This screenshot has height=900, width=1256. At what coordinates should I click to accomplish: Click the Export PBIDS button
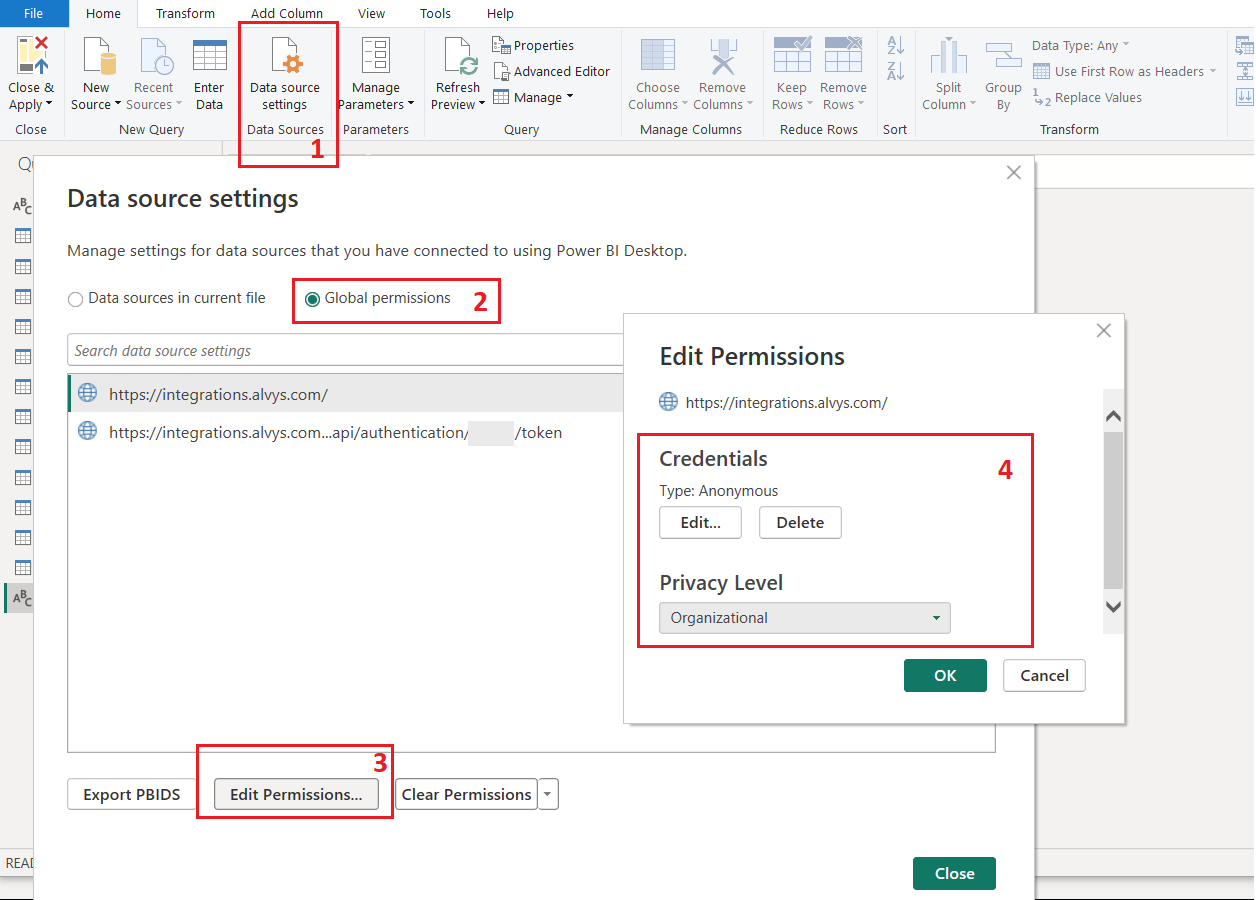click(x=132, y=795)
